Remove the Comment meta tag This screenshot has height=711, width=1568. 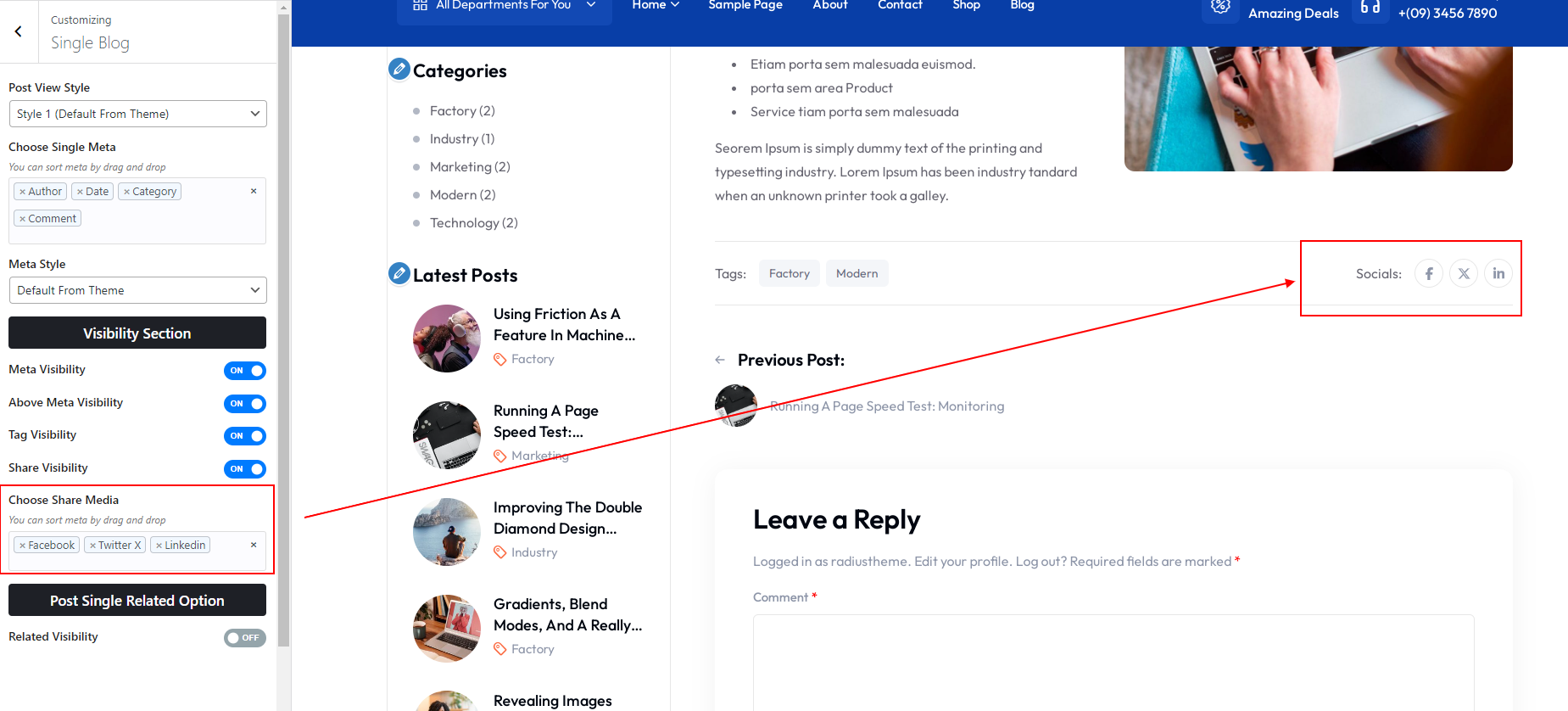click(x=22, y=219)
